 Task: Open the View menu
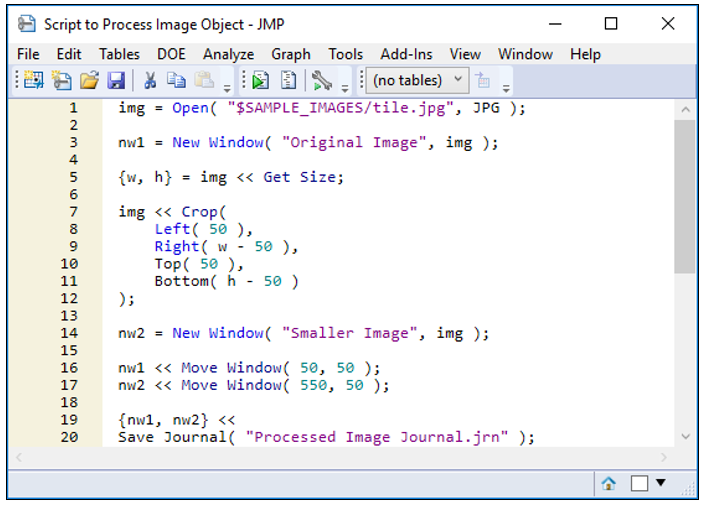[465, 54]
